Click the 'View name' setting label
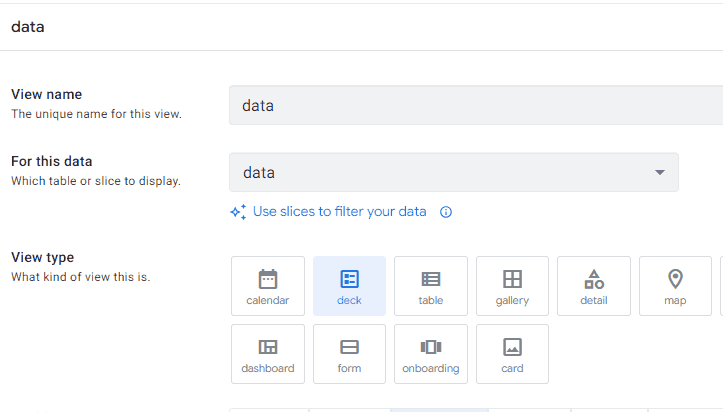The height and width of the screenshot is (412, 723). (x=46, y=95)
